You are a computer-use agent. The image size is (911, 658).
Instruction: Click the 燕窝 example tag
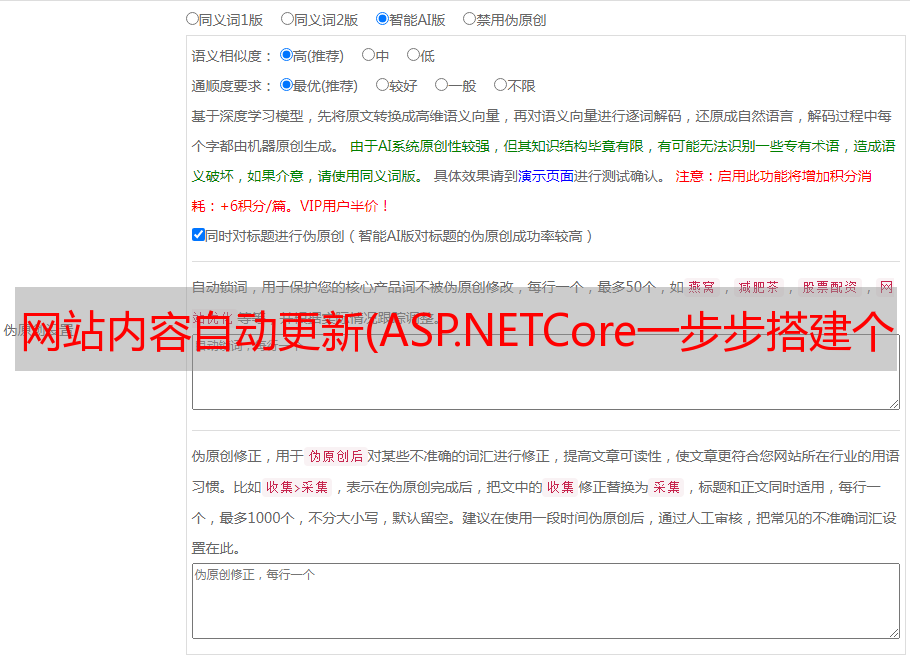[701, 287]
